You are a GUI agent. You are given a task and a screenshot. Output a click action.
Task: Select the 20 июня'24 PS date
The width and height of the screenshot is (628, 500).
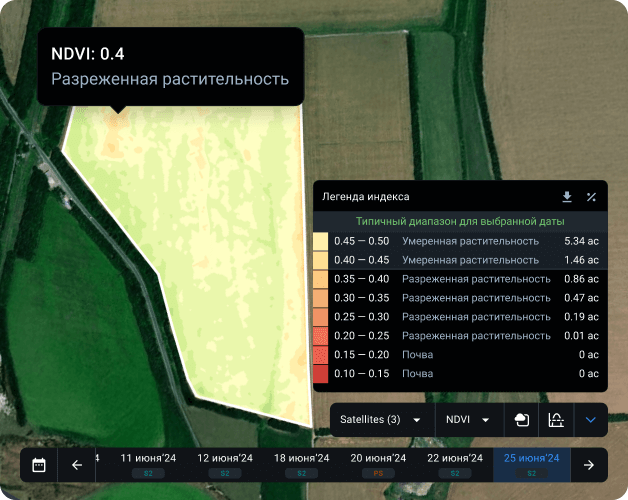[378, 465]
